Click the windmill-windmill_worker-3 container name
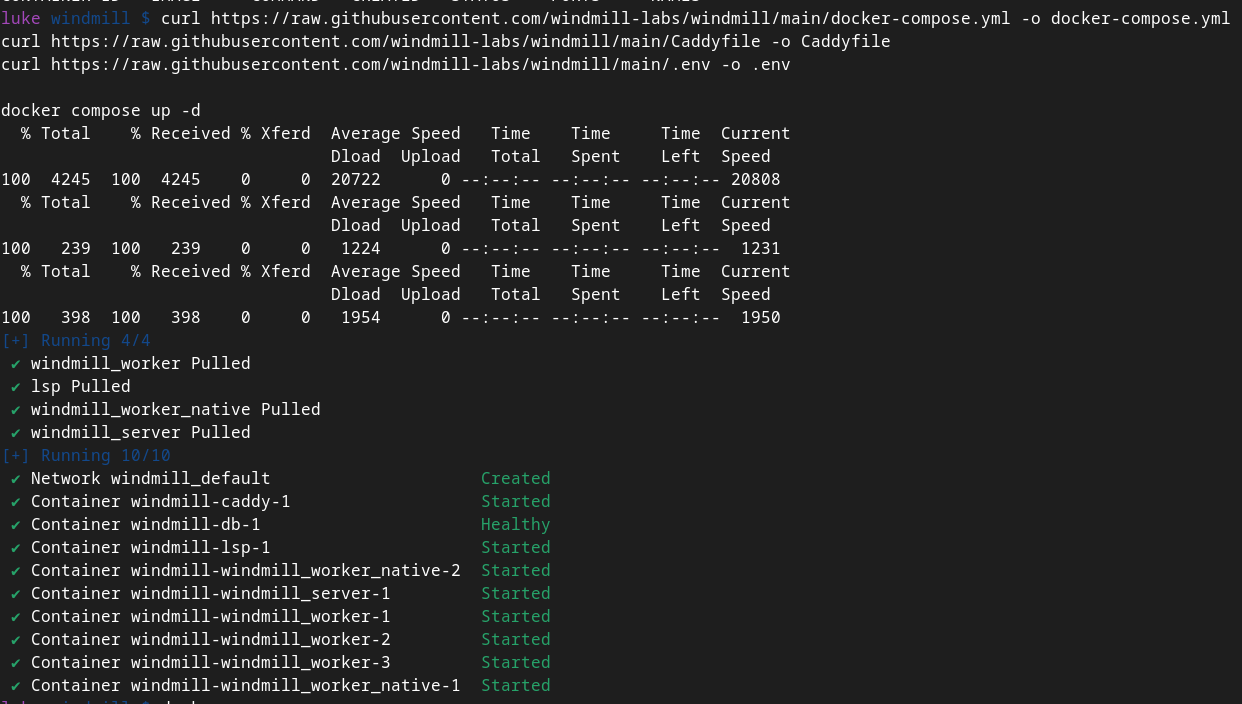The image size is (1242, 704). pyautogui.click(x=260, y=663)
